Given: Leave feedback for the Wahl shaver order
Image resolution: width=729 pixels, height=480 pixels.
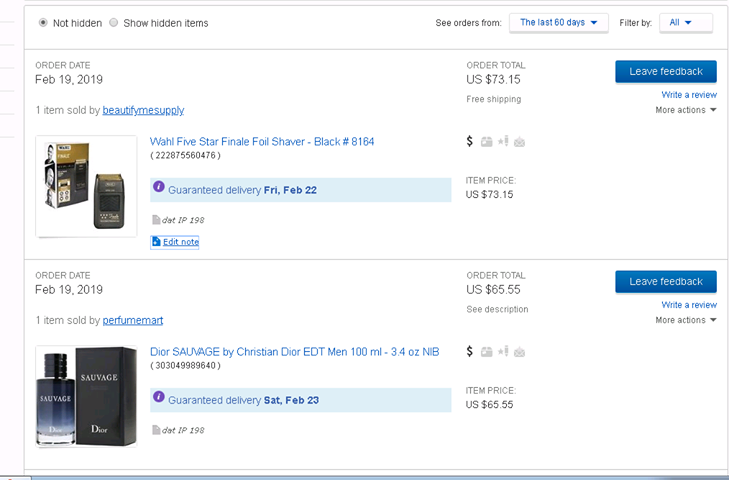Looking at the screenshot, I should click(x=665, y=71).
